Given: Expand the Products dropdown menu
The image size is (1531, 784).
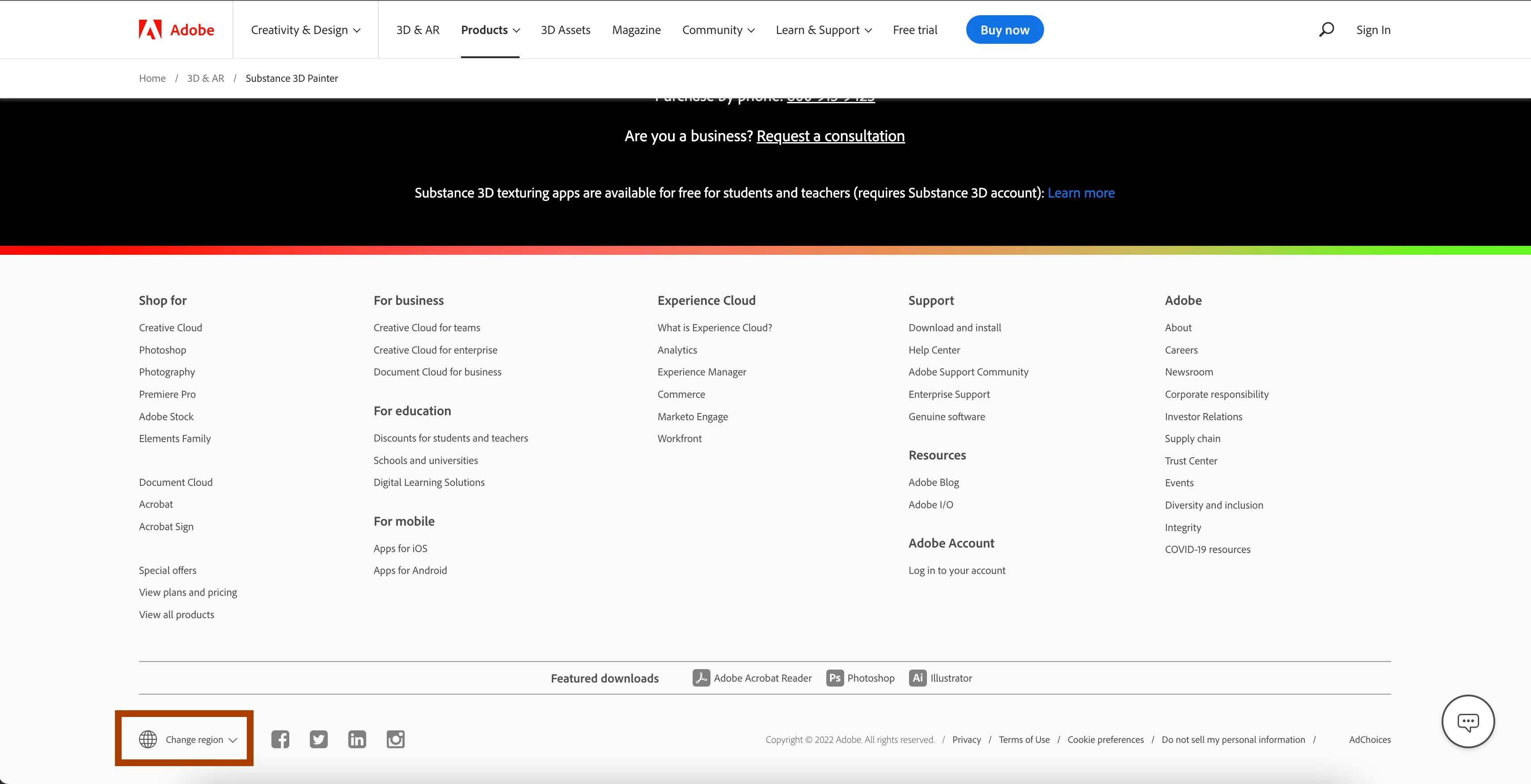Looking at the screenshot, I should (491, 30).
